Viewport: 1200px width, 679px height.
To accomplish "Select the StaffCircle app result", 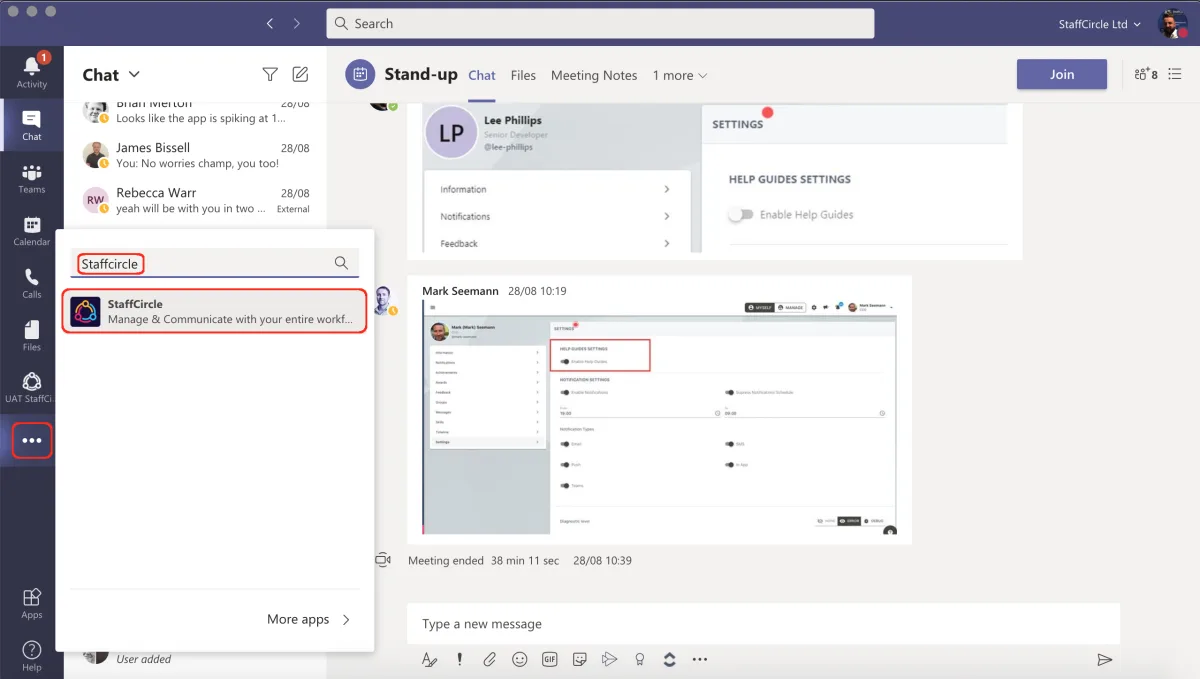I will 215,311.
